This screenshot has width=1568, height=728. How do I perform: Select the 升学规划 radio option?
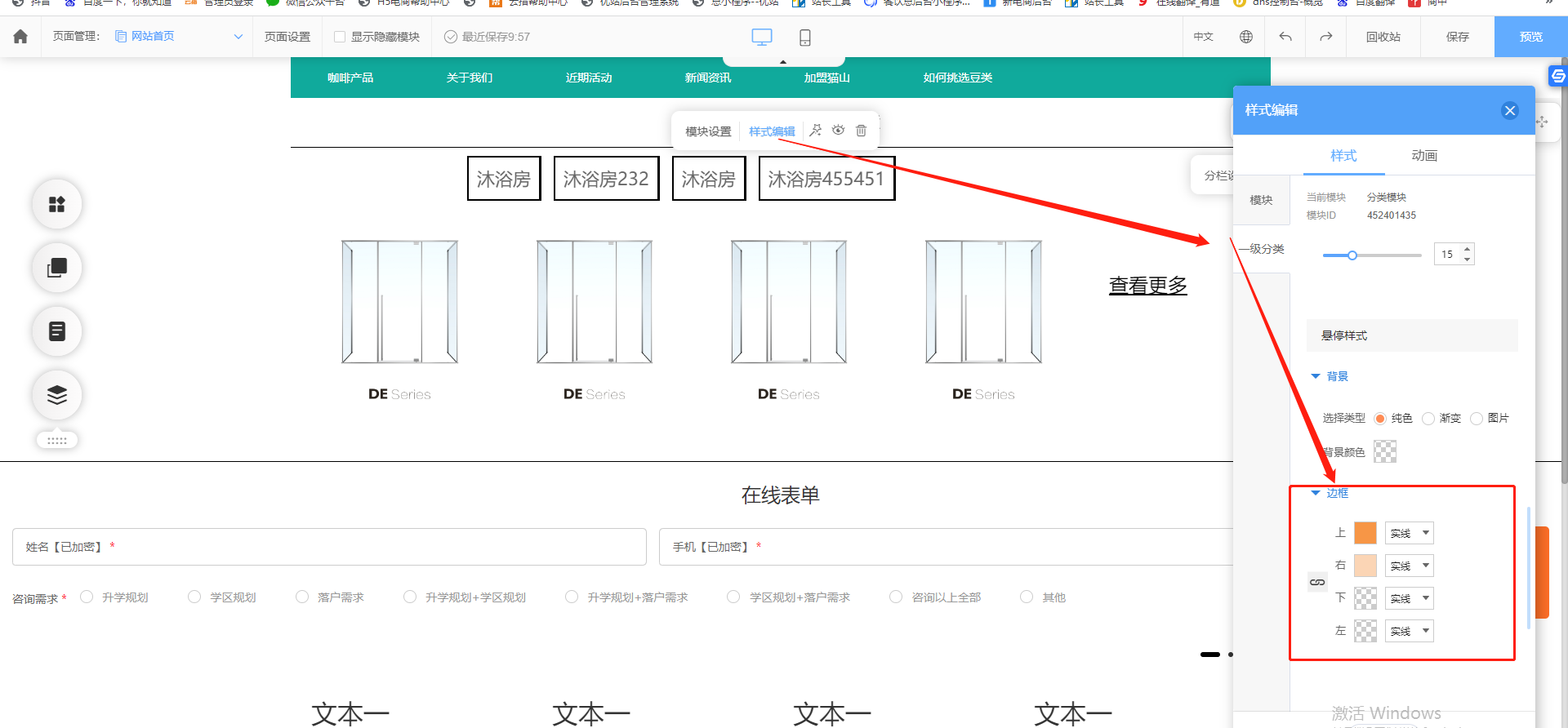pyautogui.click(x=87, y=597)
